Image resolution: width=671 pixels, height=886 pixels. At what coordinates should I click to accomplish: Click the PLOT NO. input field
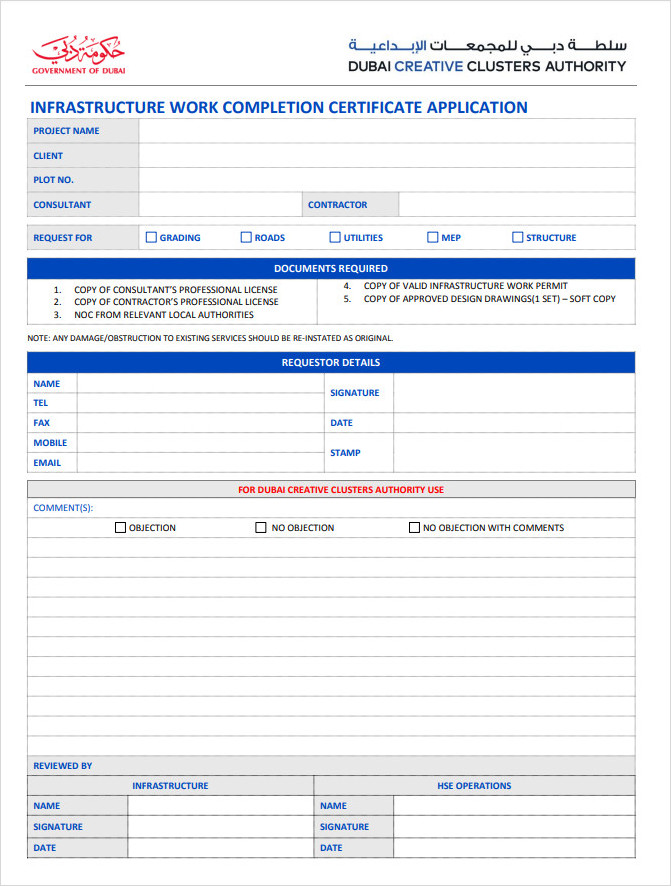point(387,180)
